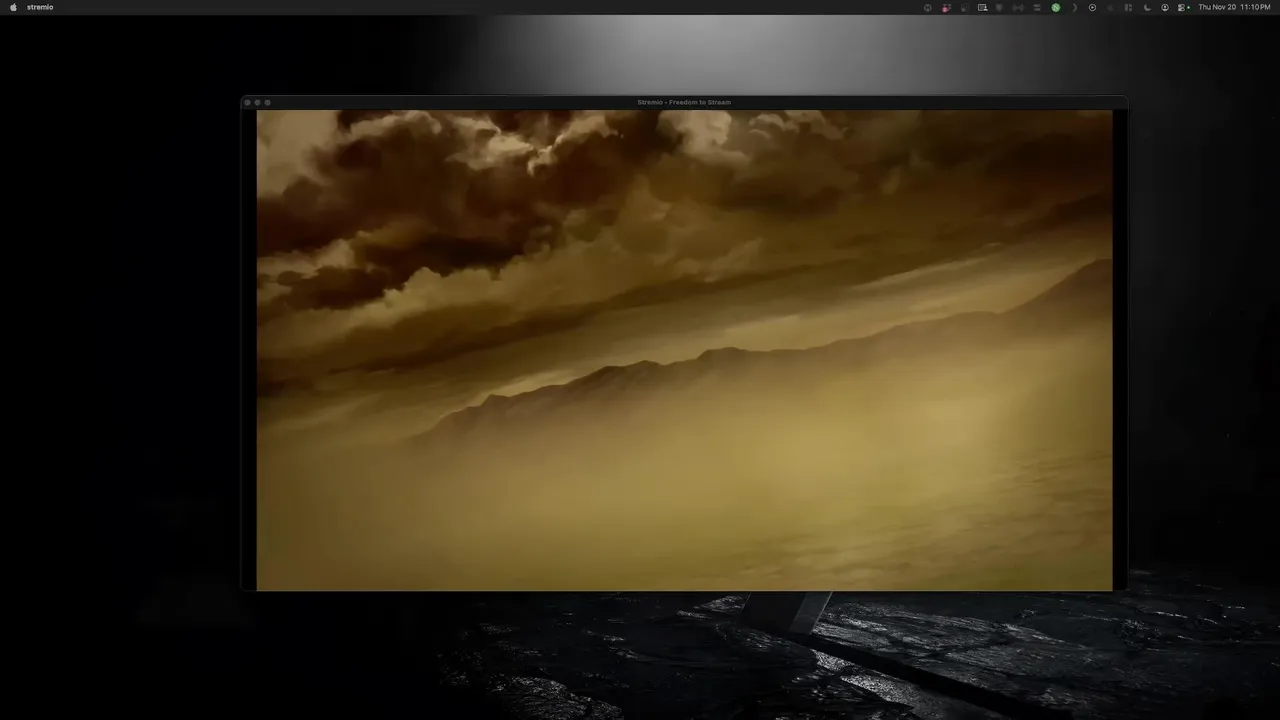The height and width of the screenshot is (720, 1280).
Task: Open the Apple menu
Action: point(13,7)
